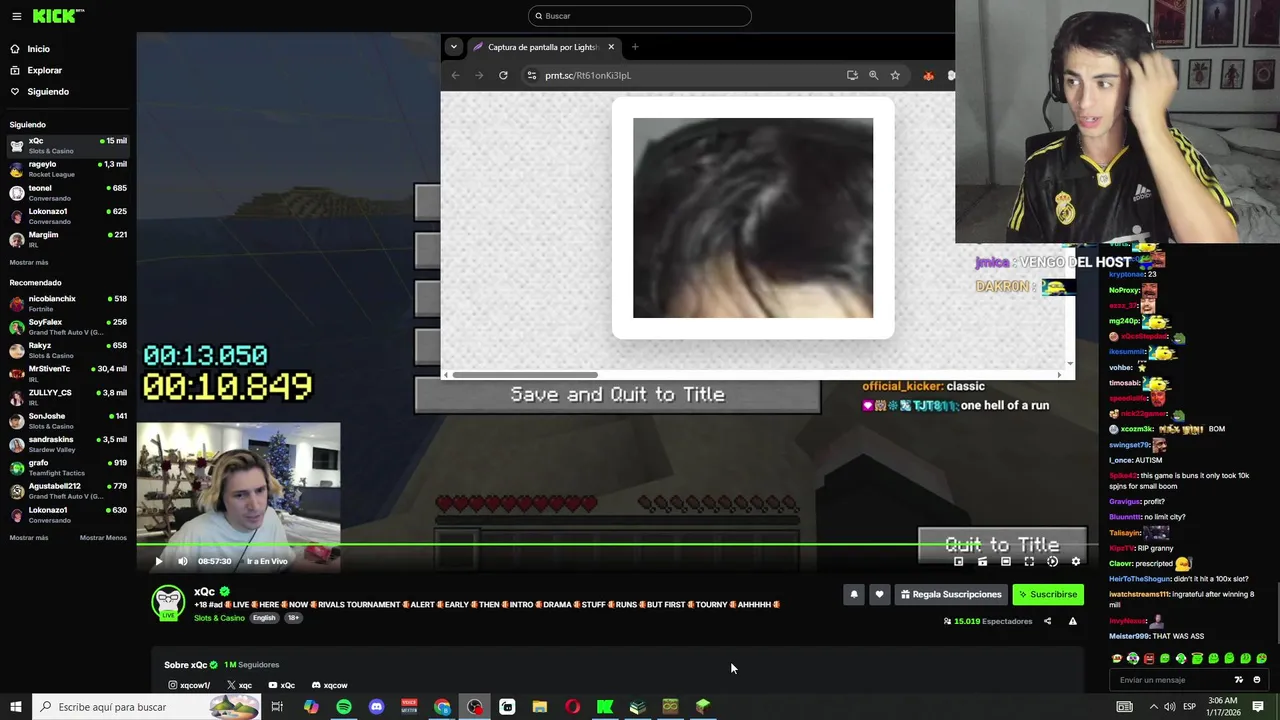
Task: Open the Windows Start menu
Action: (x=16, y=707)
